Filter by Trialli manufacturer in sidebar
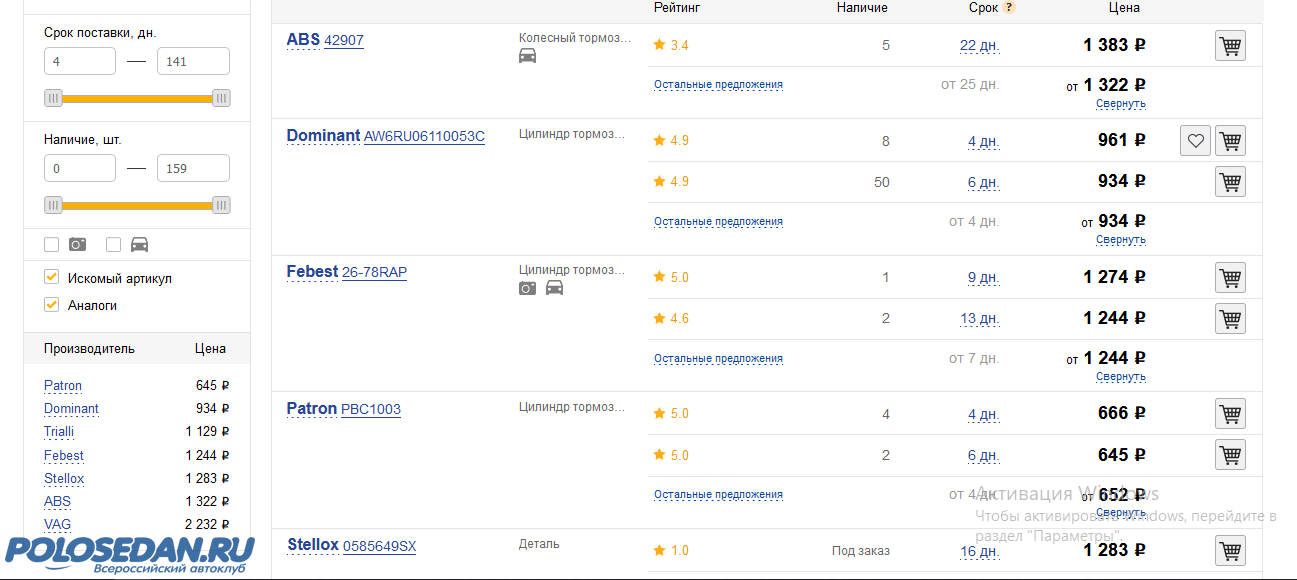This screenshot has height=580, width=1297. [x=59, y=432]
